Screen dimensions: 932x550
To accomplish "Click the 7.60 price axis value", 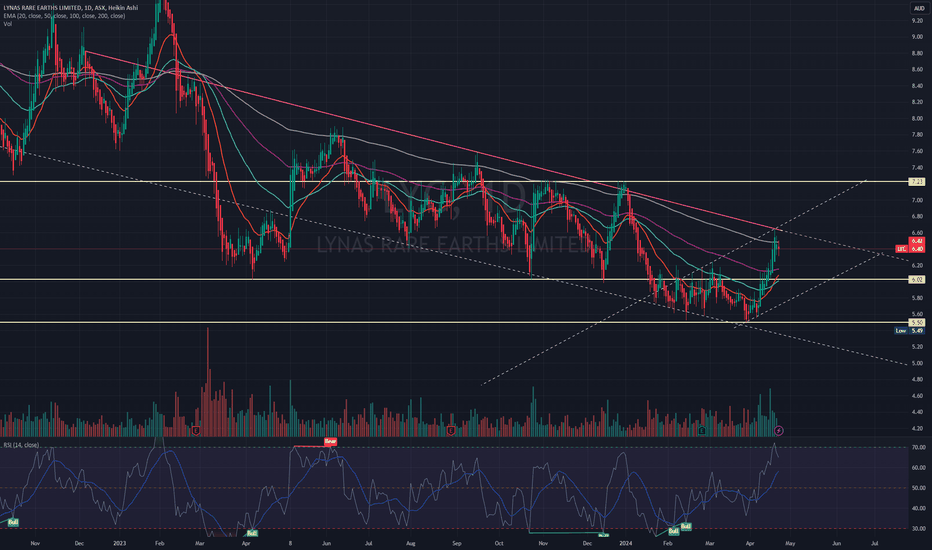I will tap(917, 151).
